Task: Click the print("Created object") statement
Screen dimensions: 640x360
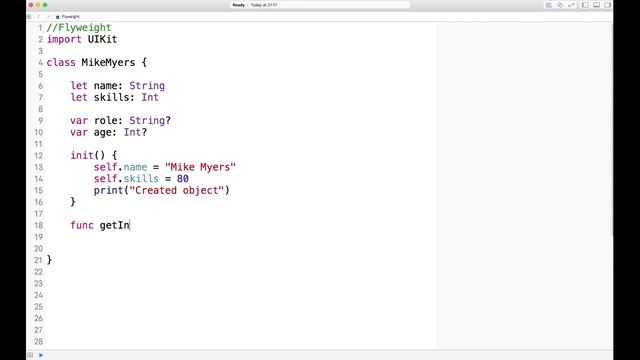Action: tap(162, 190)
